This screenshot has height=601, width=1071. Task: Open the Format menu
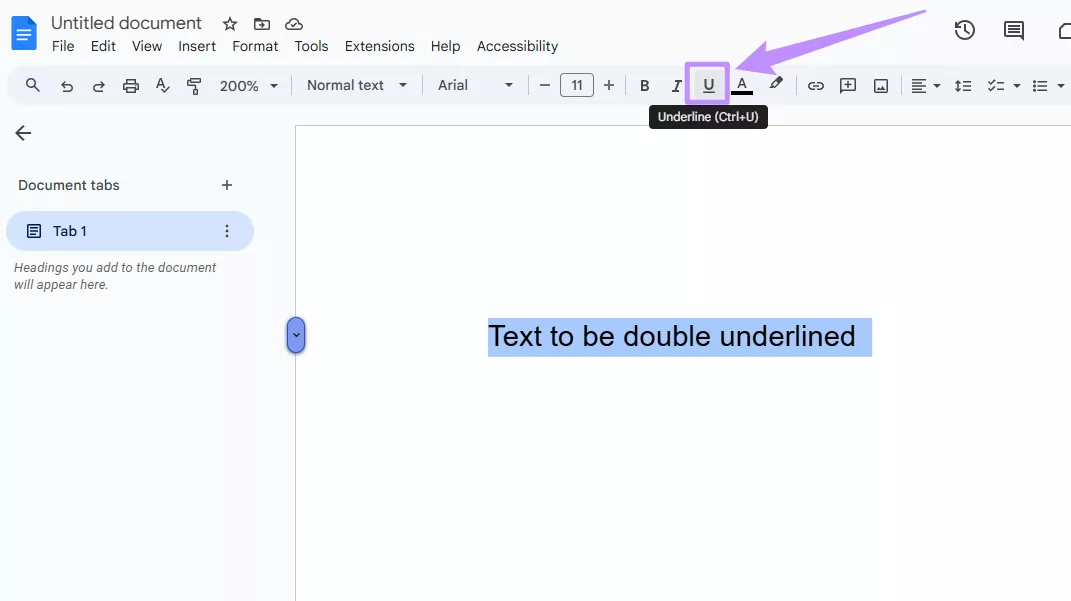pyautogui.click(x=255, y=46)
